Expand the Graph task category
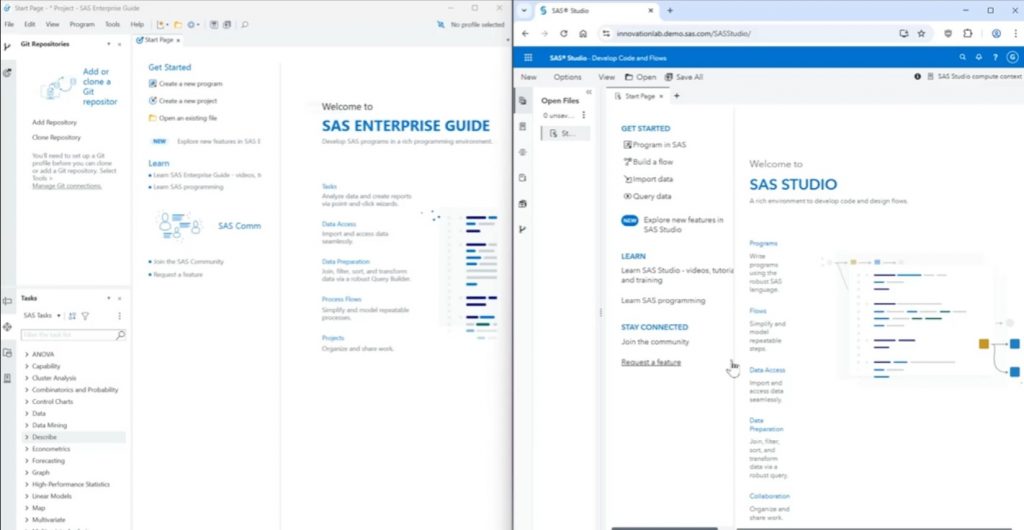 [27, 473]
